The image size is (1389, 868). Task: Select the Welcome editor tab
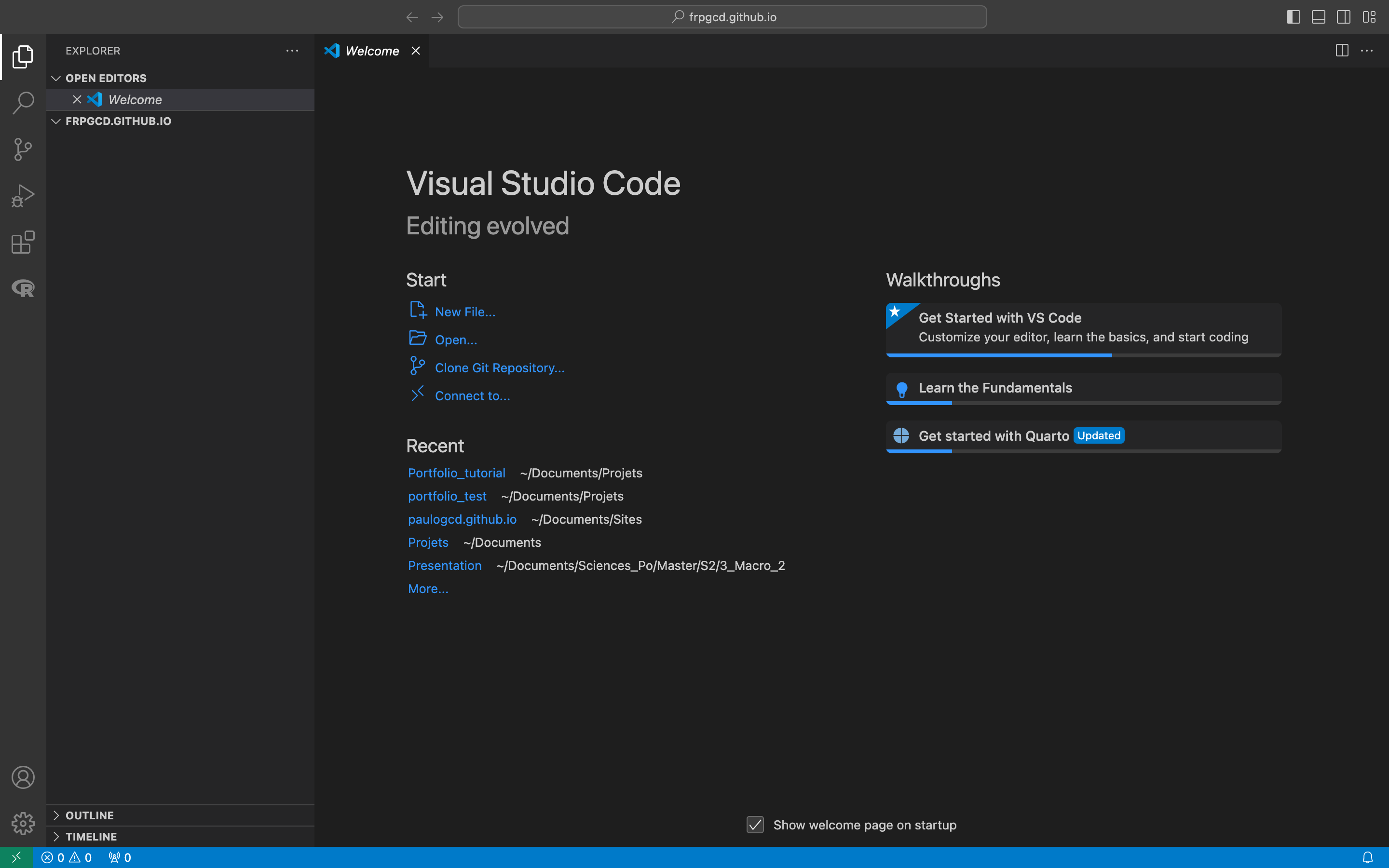point(371,51)
